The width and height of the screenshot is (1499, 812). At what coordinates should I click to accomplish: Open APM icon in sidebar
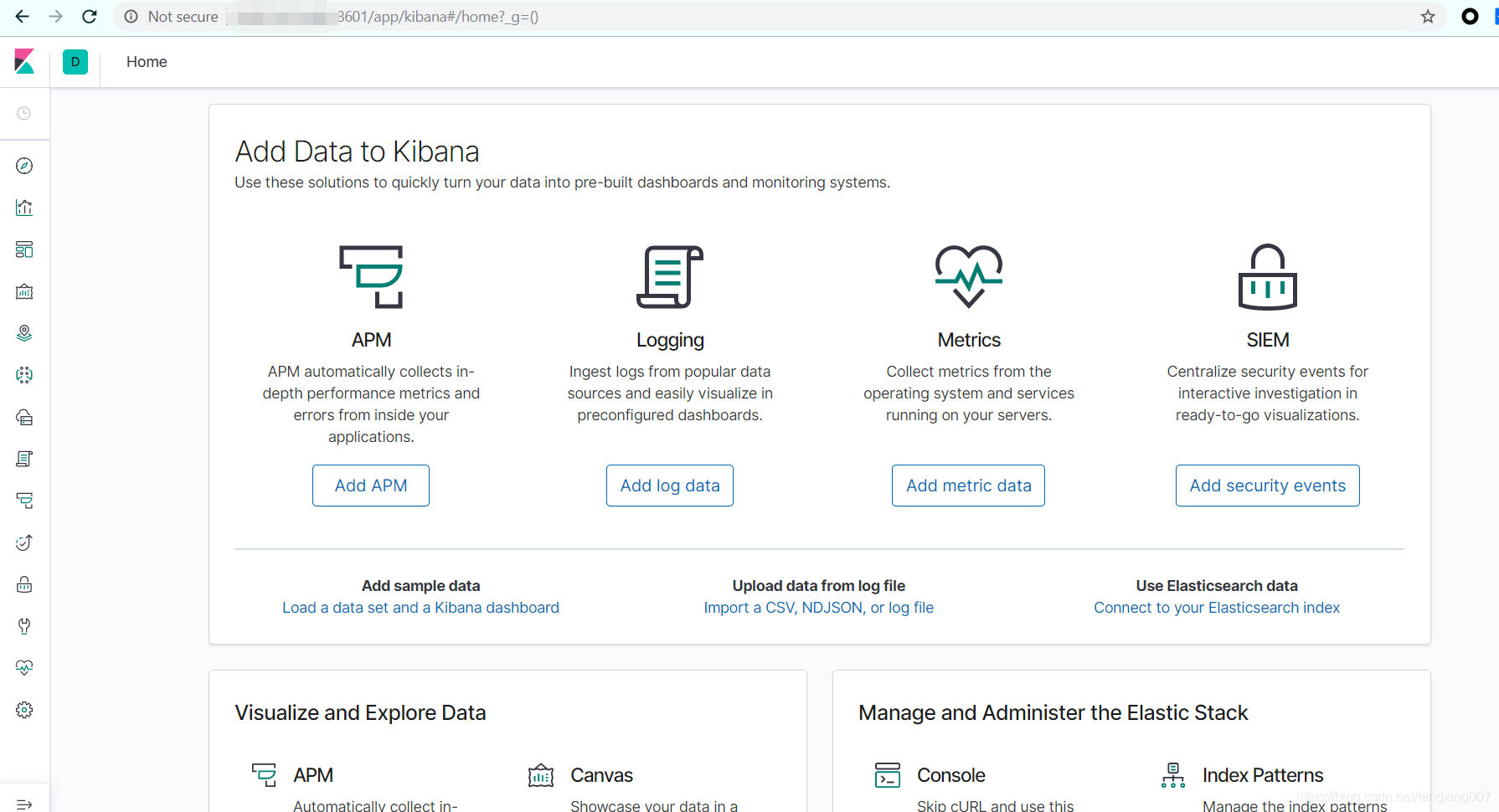click(24, 501)
